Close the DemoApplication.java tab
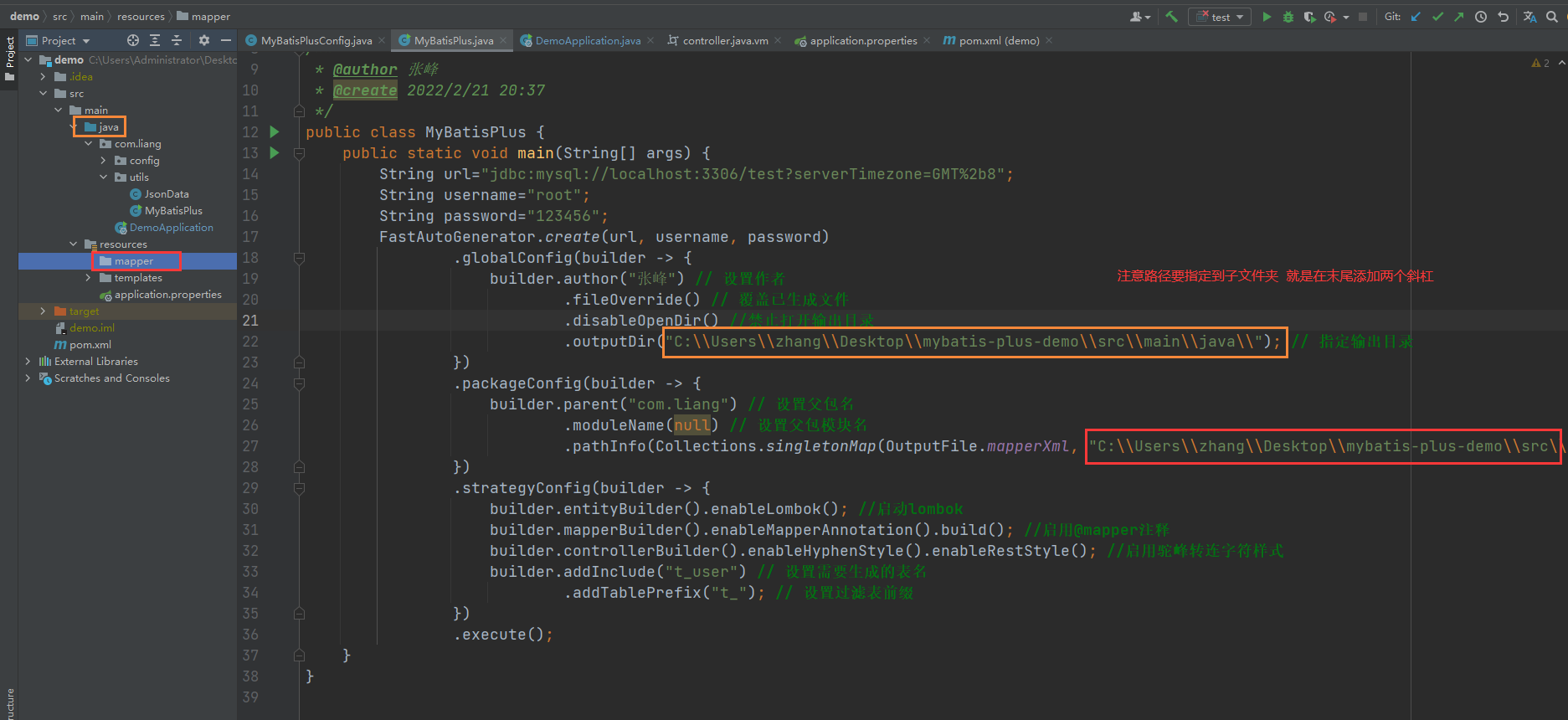 coord(650,40)
